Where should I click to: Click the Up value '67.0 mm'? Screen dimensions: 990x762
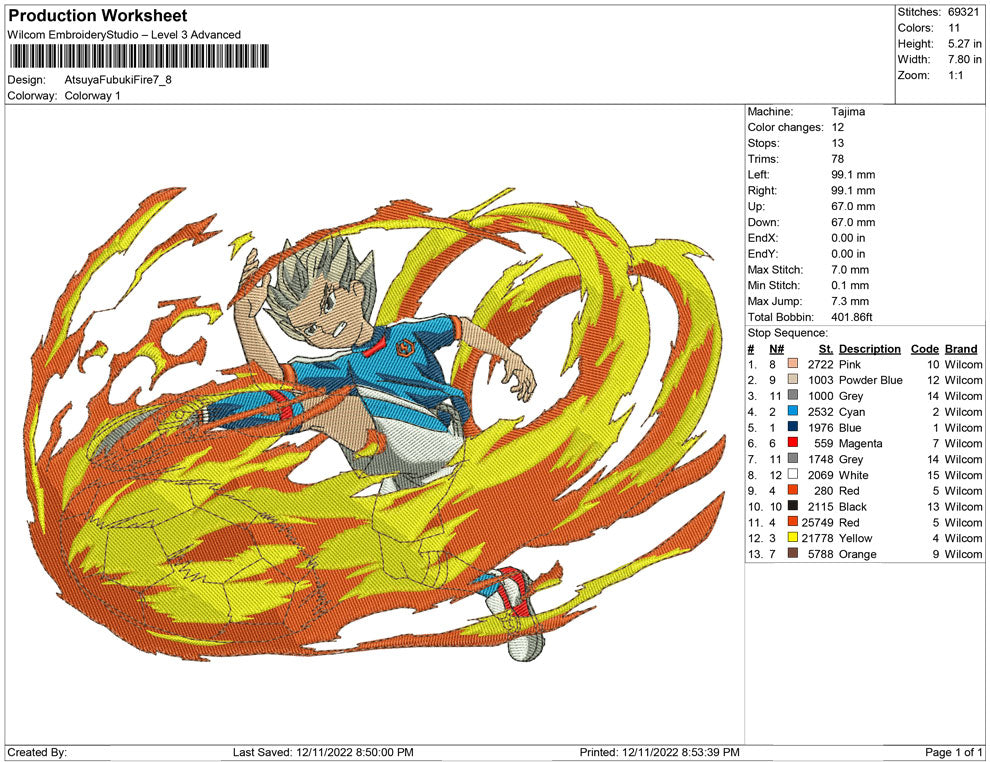tap(853, 206)
